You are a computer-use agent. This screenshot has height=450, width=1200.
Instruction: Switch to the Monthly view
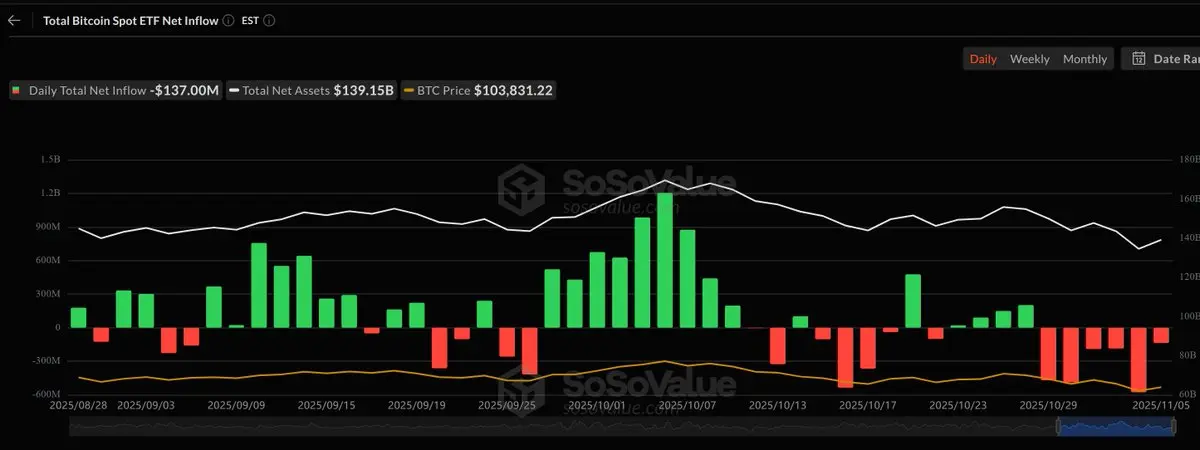[1085, 59]
